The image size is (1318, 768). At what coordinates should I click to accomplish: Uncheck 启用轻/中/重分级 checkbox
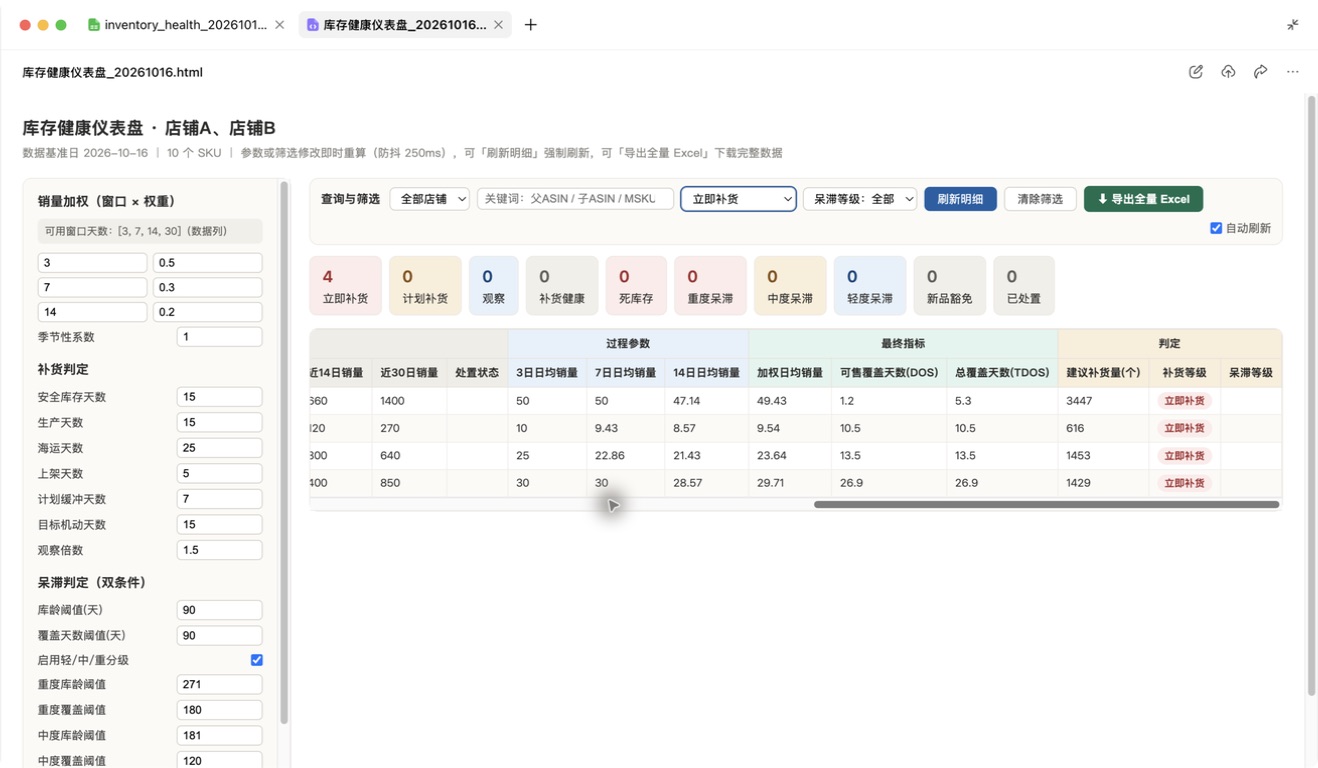pos(257,660)
